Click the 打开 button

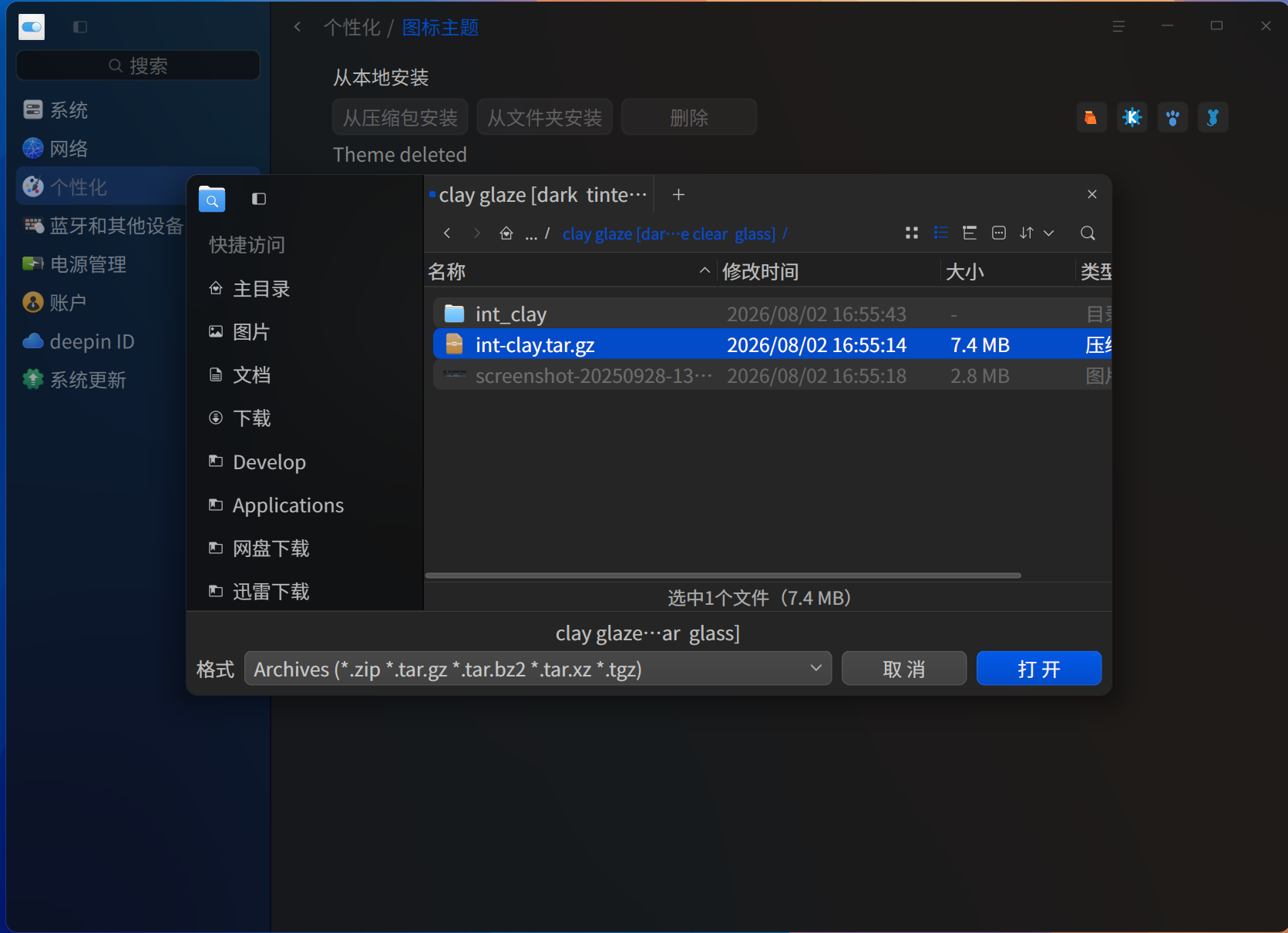[x=1038, y=669]
